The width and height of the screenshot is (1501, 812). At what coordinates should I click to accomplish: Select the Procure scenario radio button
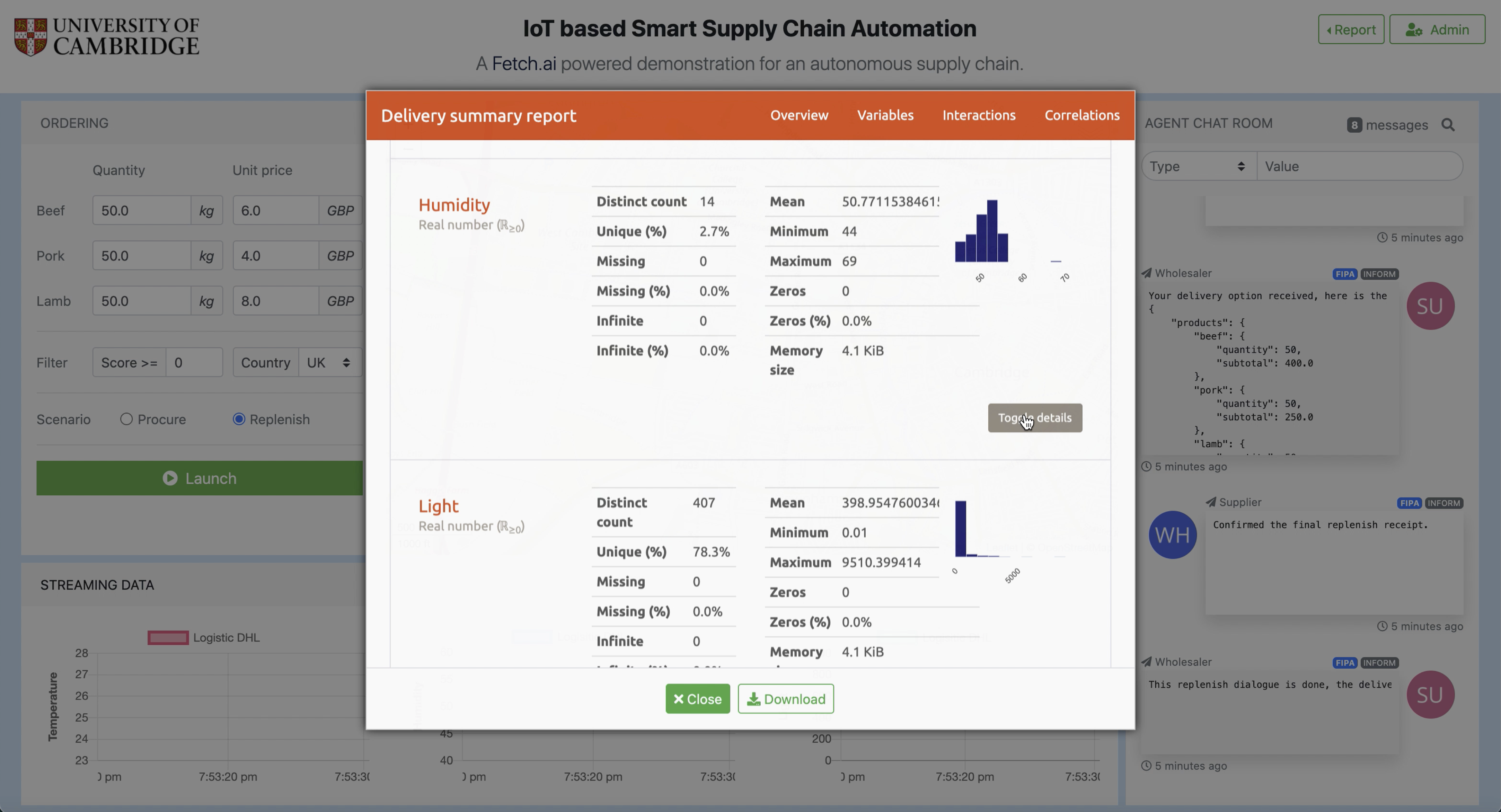[126, 420]
